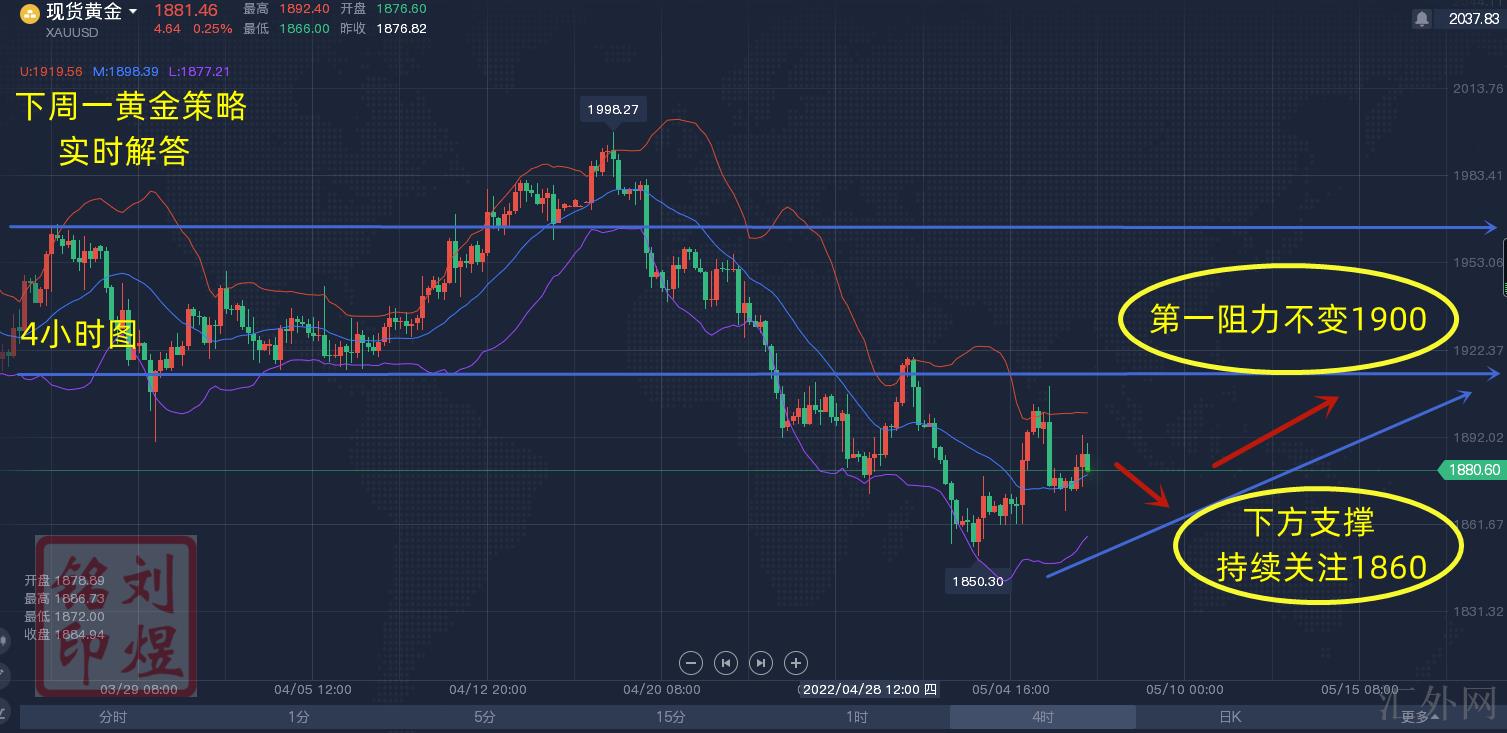Select the 4时 timeframe tab
Image resolution: width=1507 pixels, height=733 pixels.
1043,716
